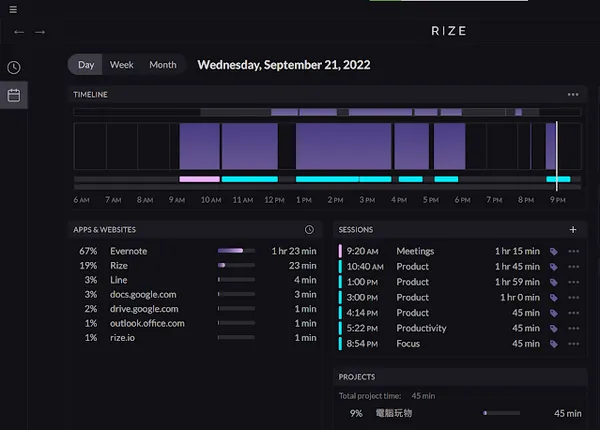Switch to the Day view tab
Image resolution: width=600 pixels, height=430 pixels.
[86, 65]
